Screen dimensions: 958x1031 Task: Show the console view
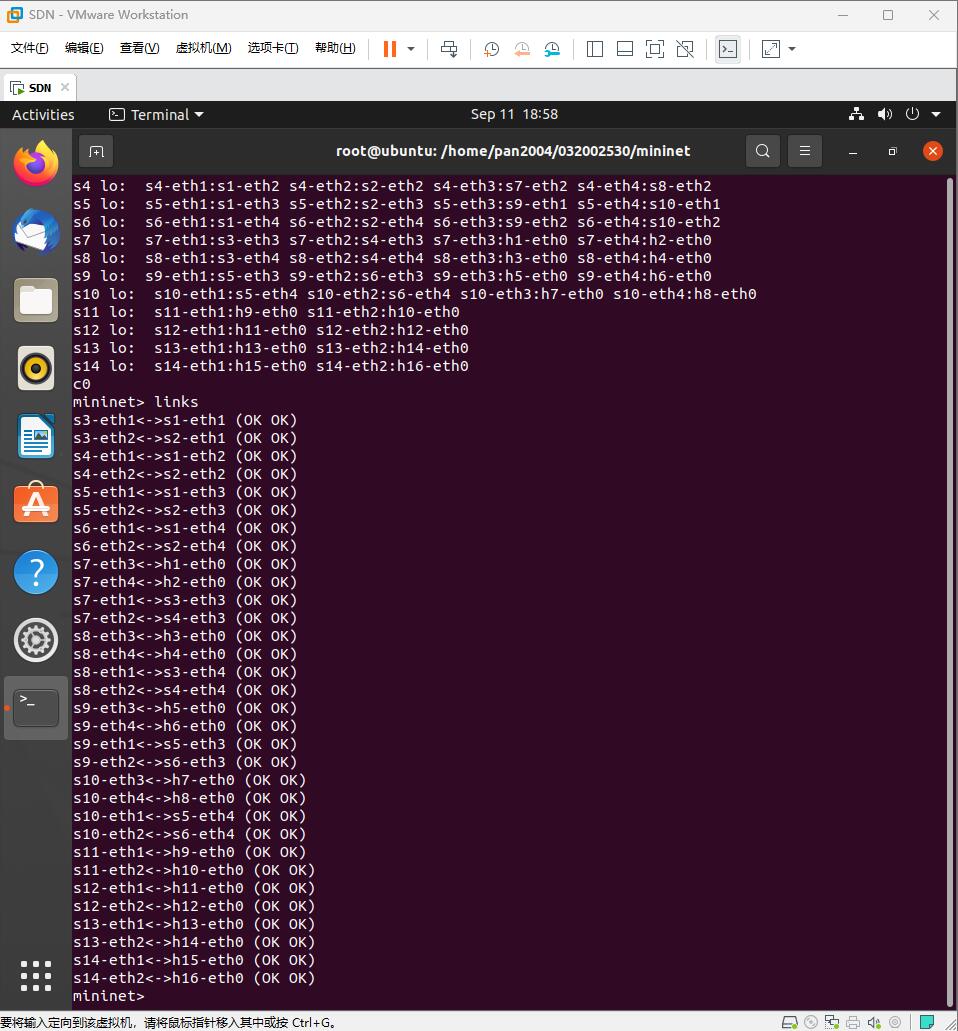[728, 49]
